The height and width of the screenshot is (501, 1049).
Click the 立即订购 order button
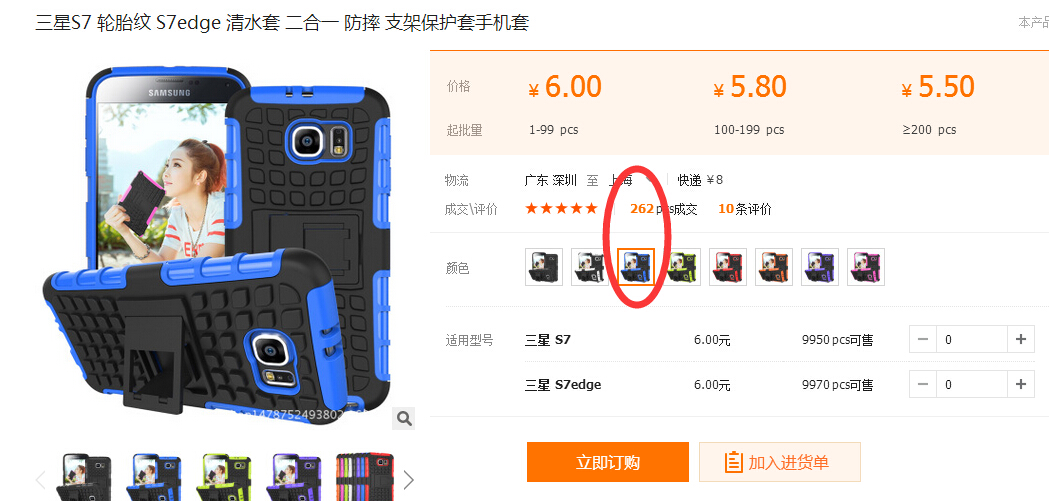607,462
